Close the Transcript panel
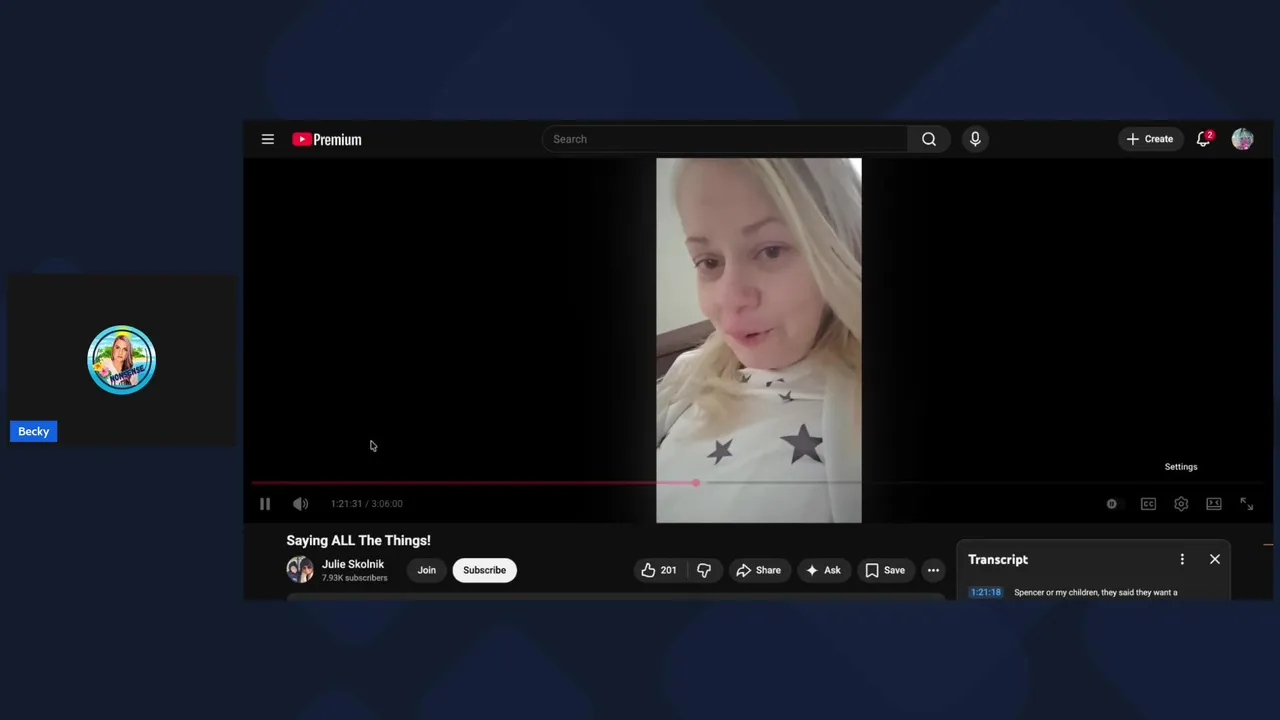This screenshot has height=720, width=1280. [1215, 559]
